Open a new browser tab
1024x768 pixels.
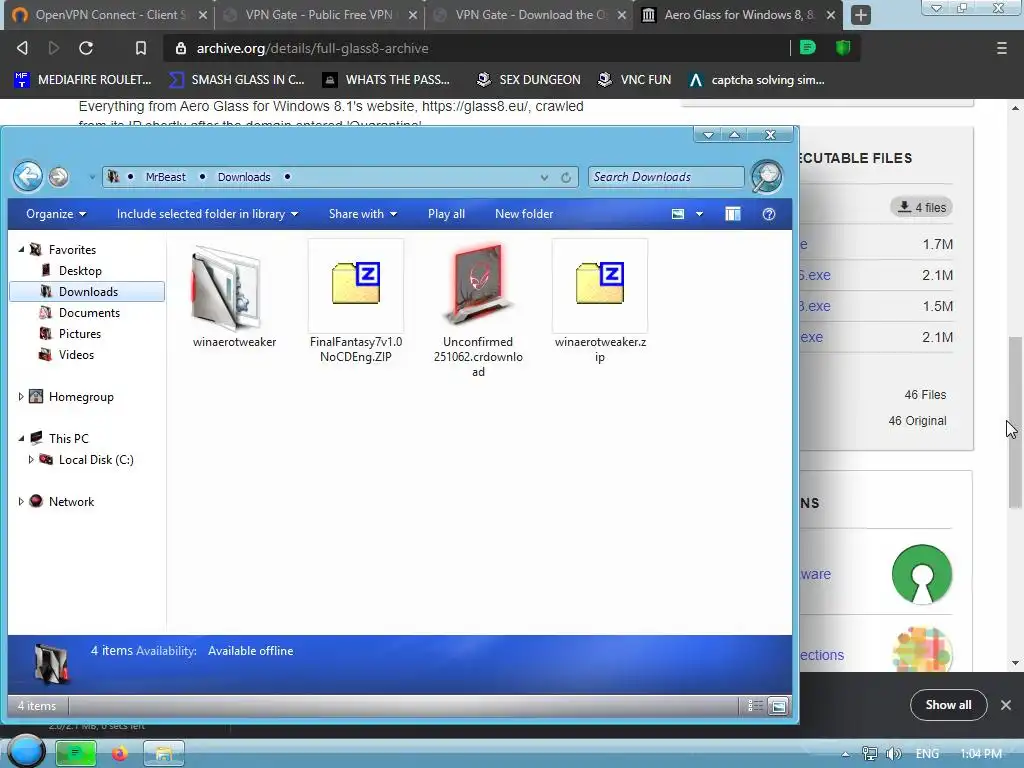(861, 15)
